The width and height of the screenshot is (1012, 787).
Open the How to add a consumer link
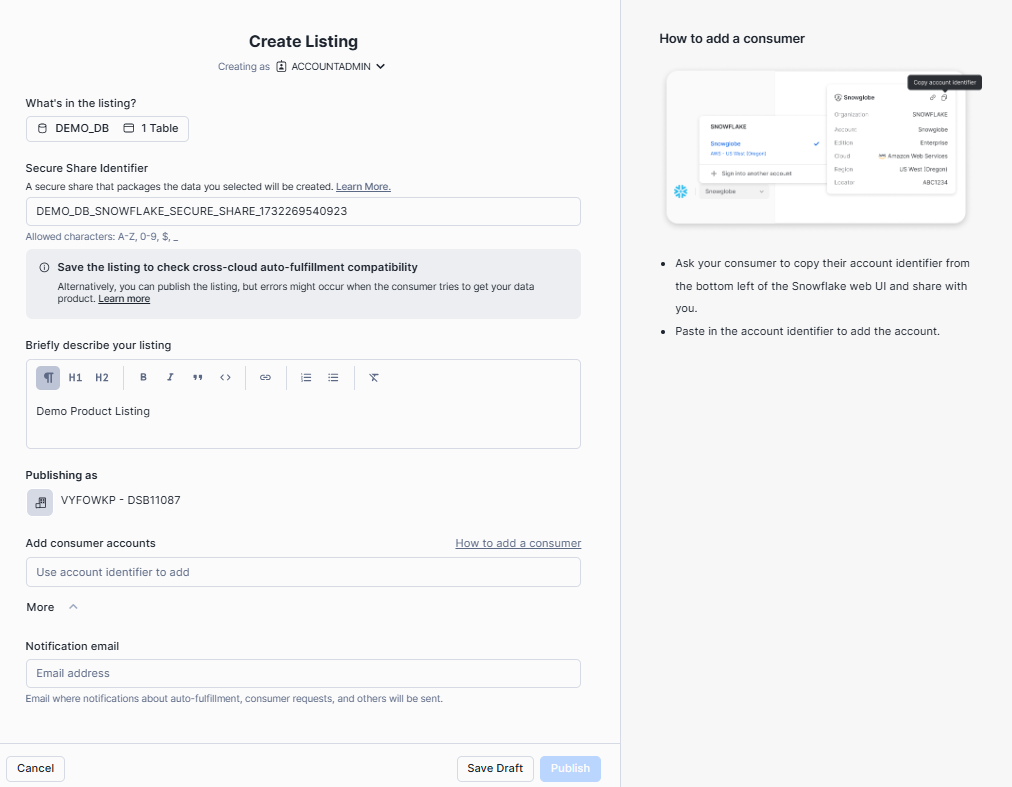tap(518, 543)
